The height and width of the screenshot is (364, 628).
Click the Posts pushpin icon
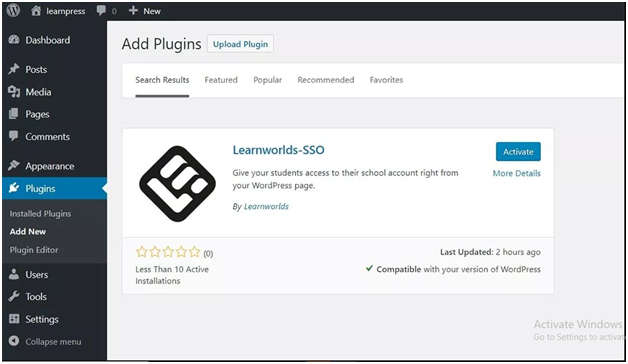pyautogui.click(x=14, y=69)
